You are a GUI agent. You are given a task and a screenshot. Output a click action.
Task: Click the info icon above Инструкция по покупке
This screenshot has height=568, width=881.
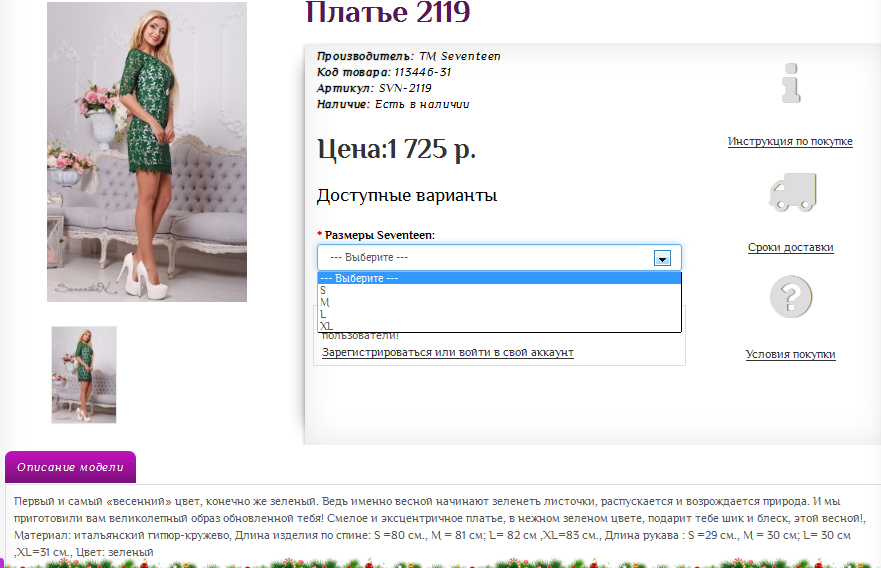pyautogui.click(x=791, y=83)
